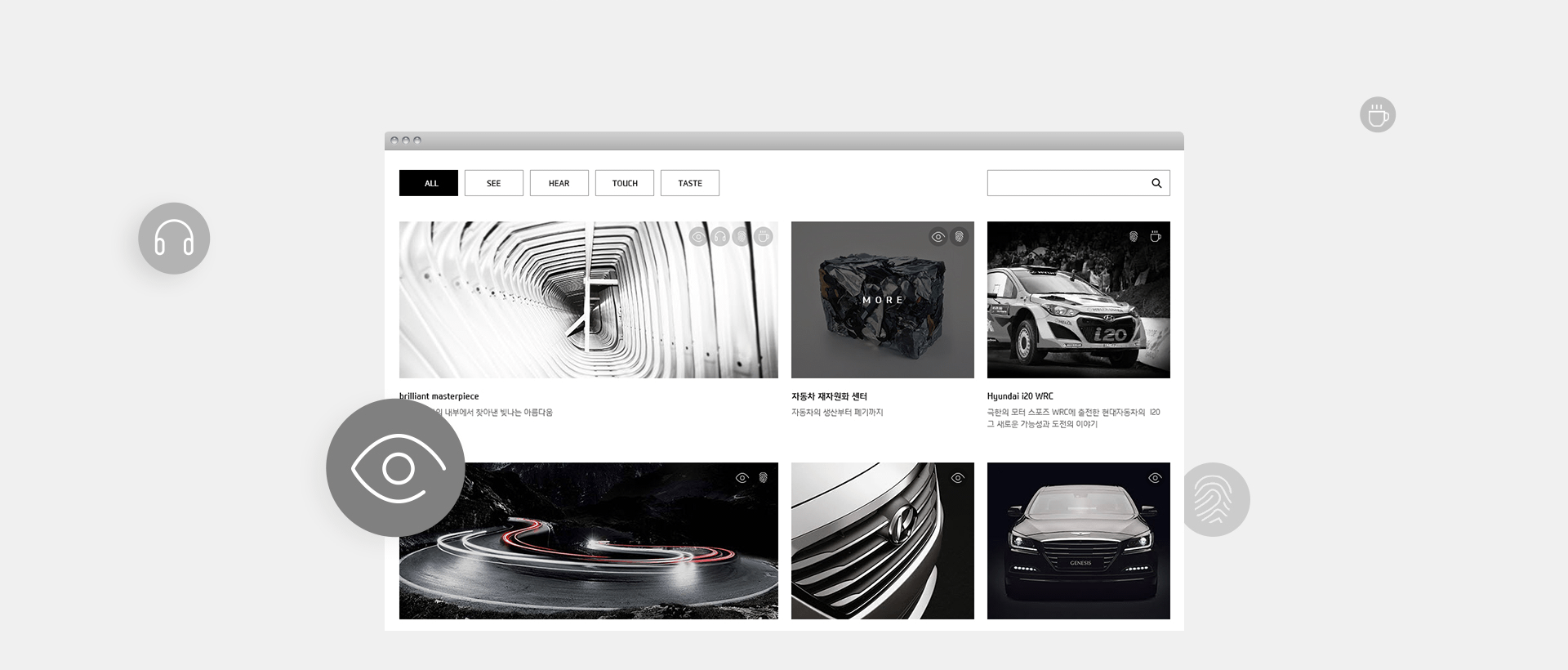Open the winding road light trails thumbnail
Screen dimensions: 1568x670
pyautogui.click(x=588, y=541)
